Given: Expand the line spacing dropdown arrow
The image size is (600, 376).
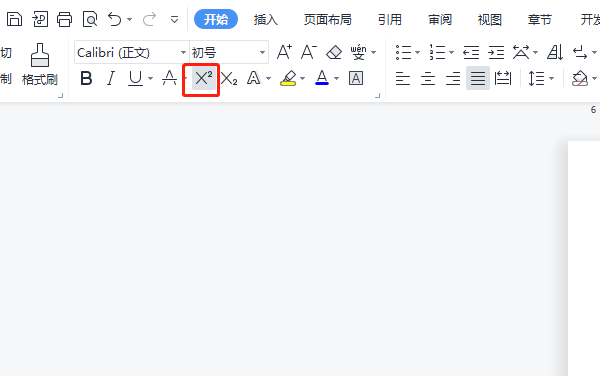Looking at the screenshot, I should pyautogui.click(x=551, y=79).
